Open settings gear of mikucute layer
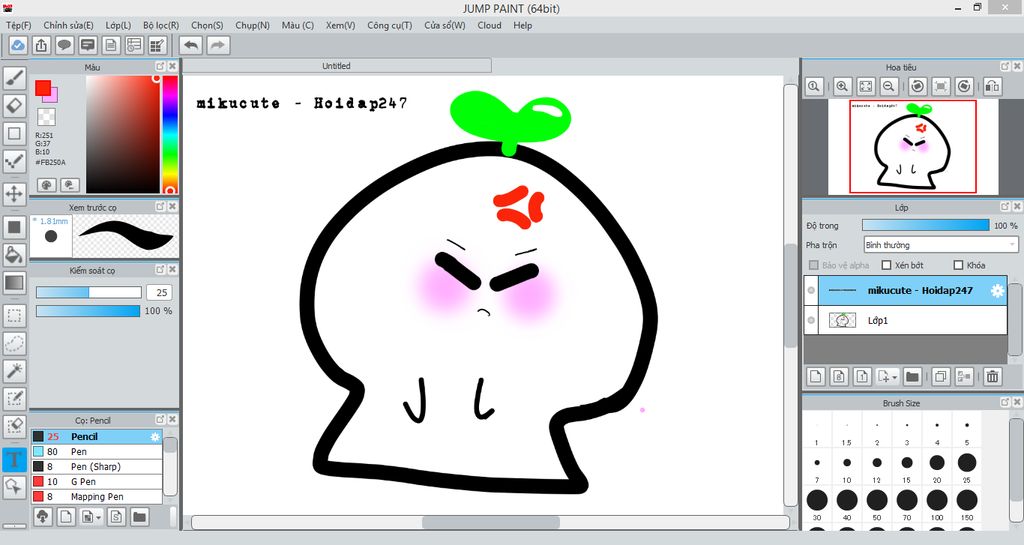 997,291
